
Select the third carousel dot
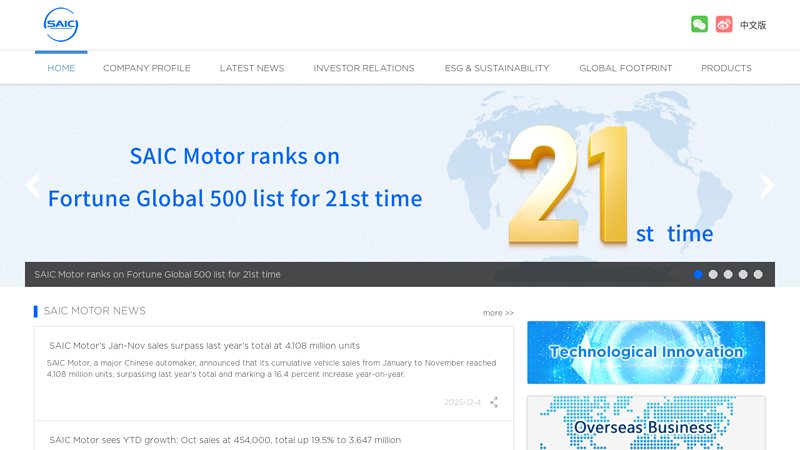pos(728,274)
